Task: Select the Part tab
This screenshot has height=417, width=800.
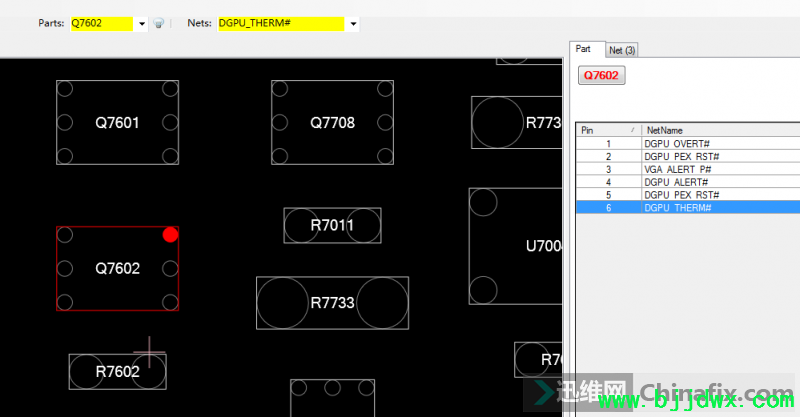Action: [x=584, y=49]
